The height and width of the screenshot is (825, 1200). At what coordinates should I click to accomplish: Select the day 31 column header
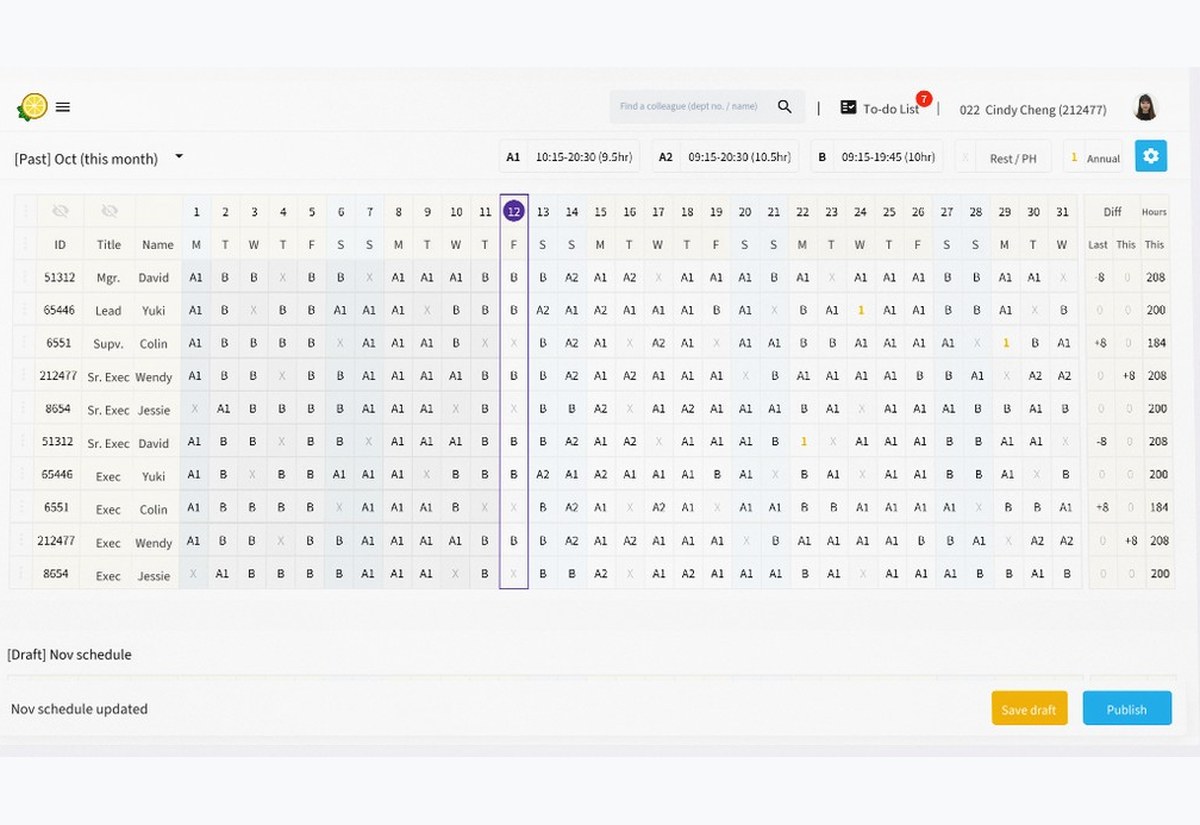point(1062,211)
